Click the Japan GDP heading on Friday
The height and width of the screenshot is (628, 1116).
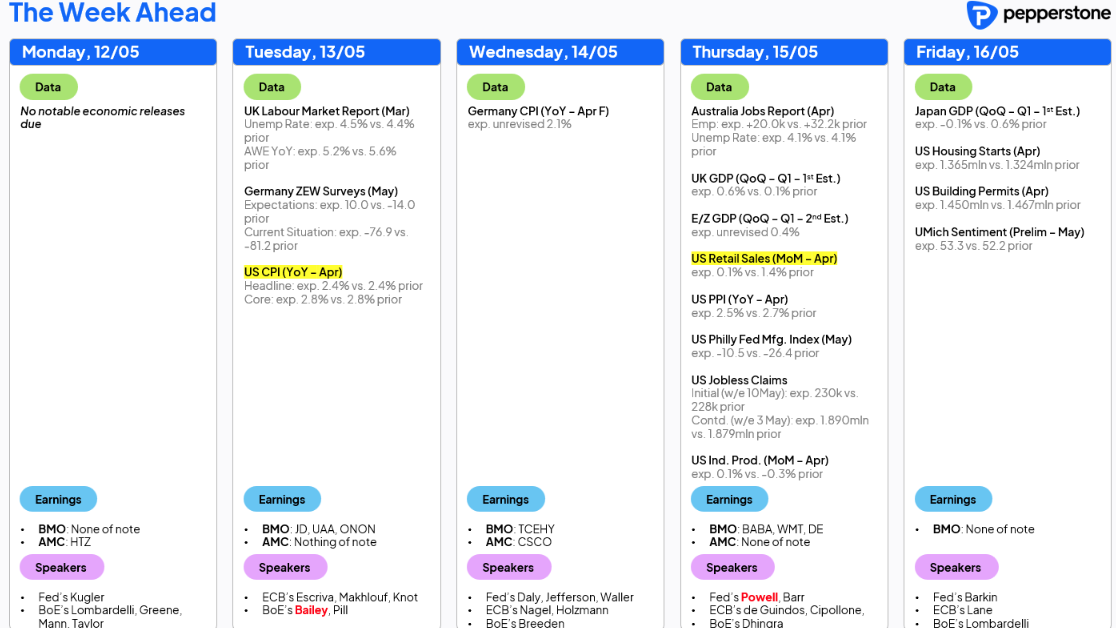[997, 111]
